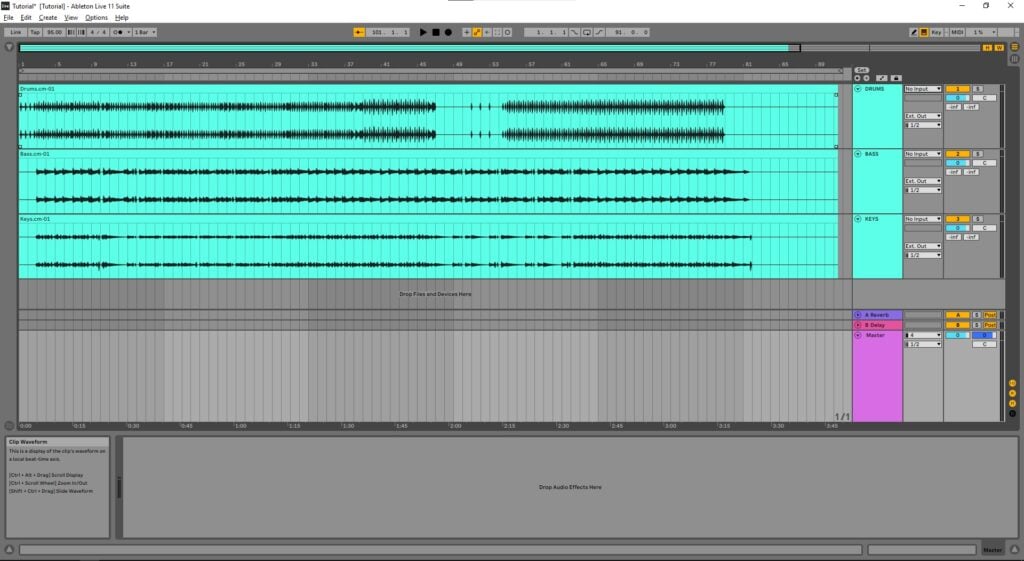Viewport: 1024px width, 561px height.
Task: Click the Session Record circle button
Action: click(x=507, y=32)
